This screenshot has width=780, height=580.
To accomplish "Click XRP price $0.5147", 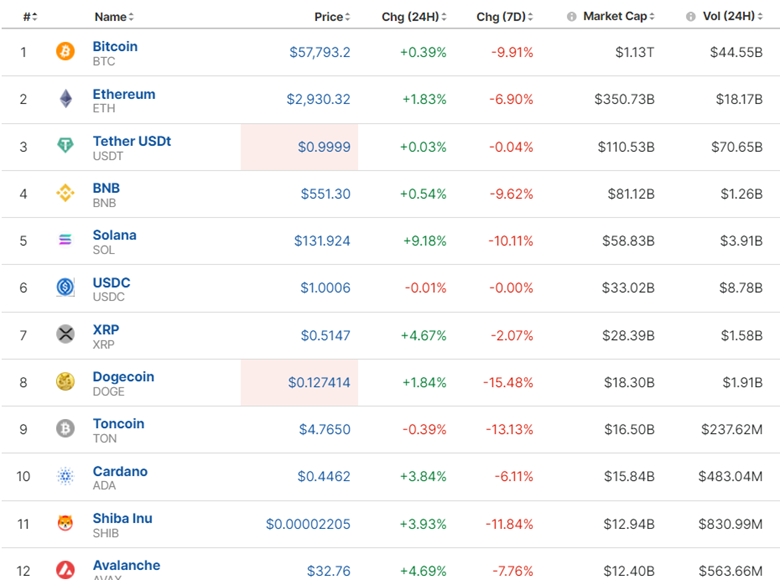I will pos(325,335).
